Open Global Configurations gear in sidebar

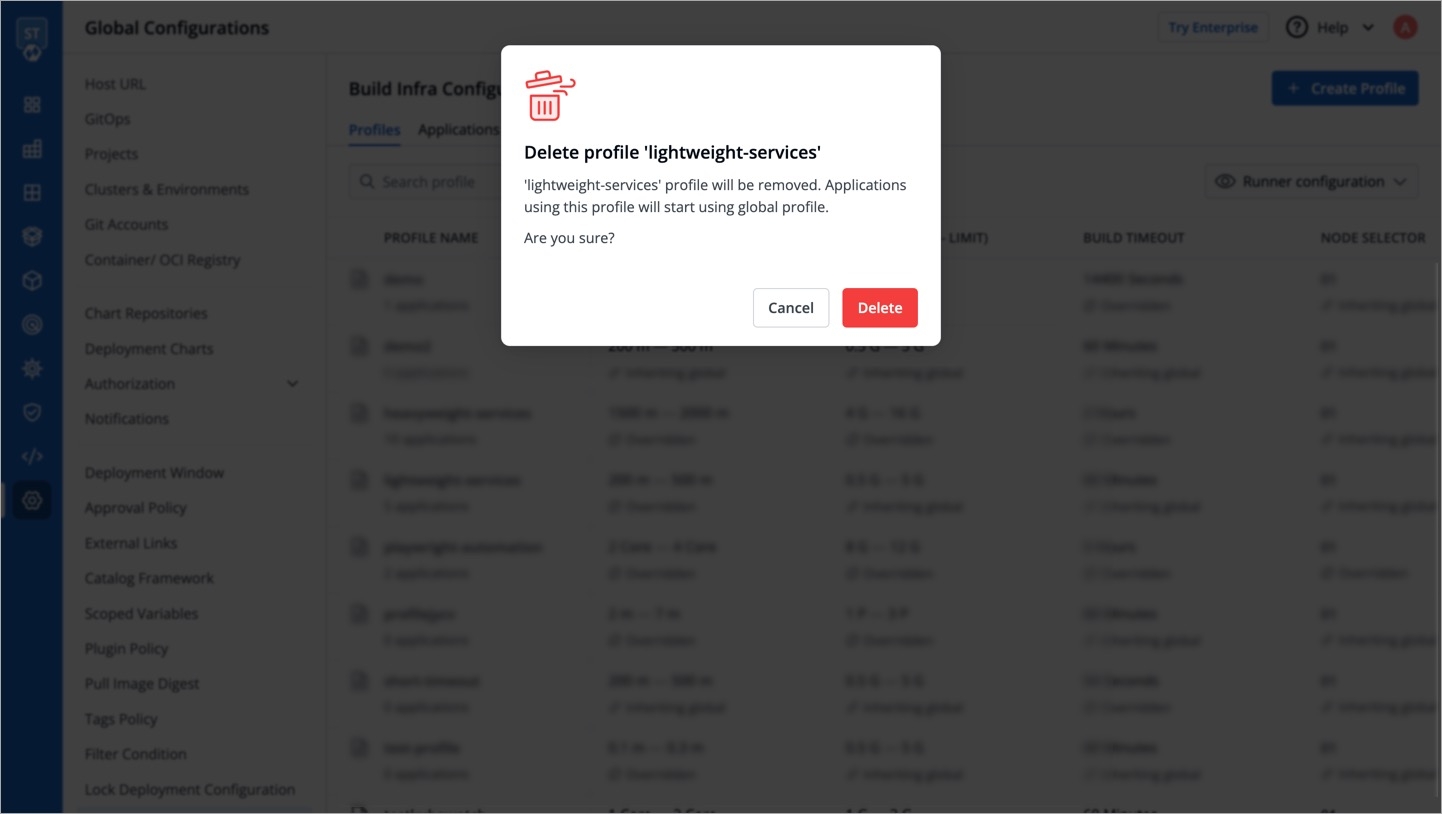pyautogui.click(x=32, y=500)
